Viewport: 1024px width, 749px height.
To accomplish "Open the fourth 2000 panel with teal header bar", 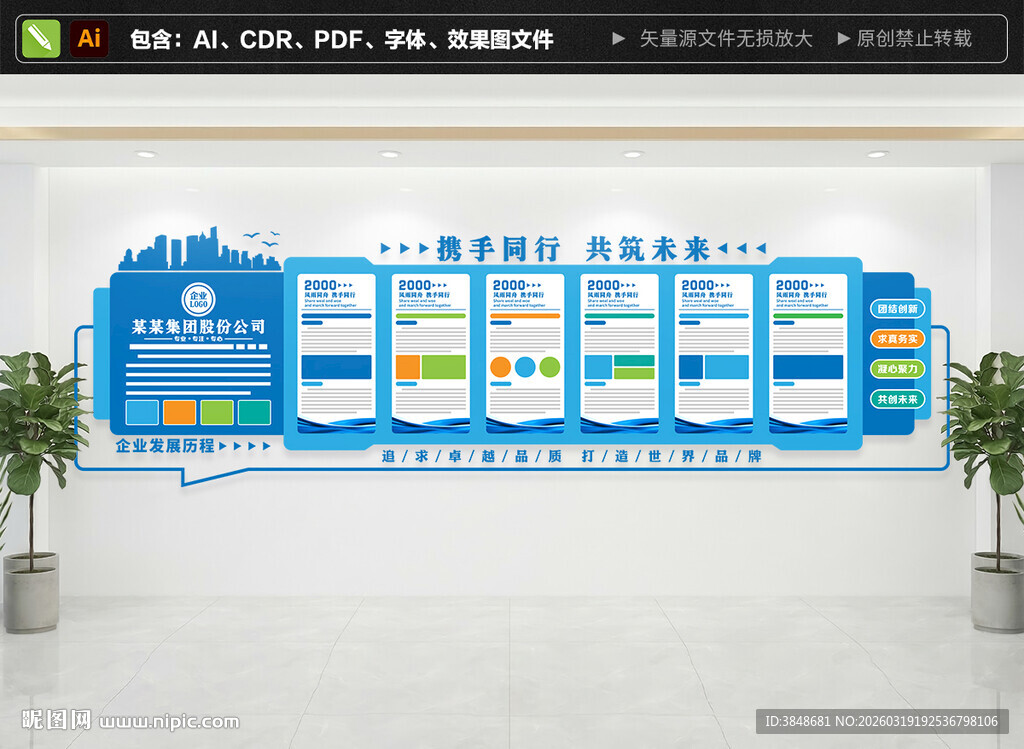I will tap(619, 353).
